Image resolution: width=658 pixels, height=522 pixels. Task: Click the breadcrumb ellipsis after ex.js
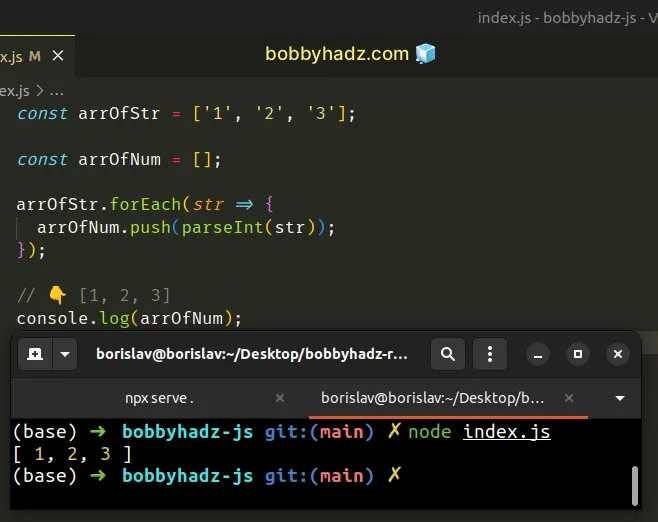57,91
